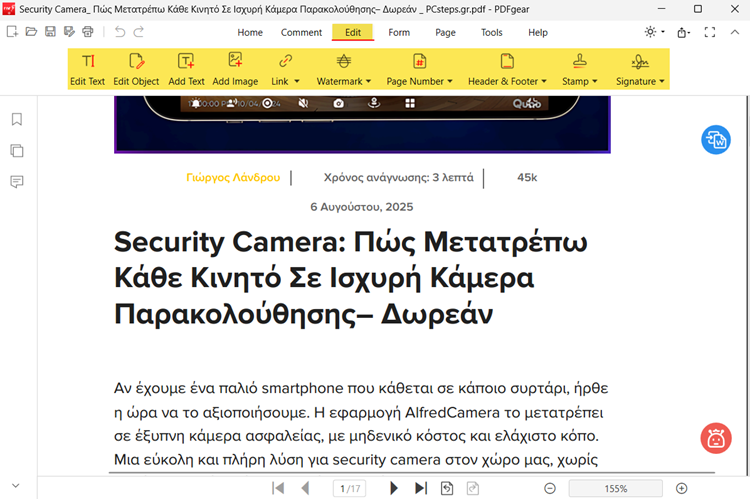The height and width of the screenshot is (499, 750).
Task: Expand the Link dropdown arrow
Action: (297, 81)
